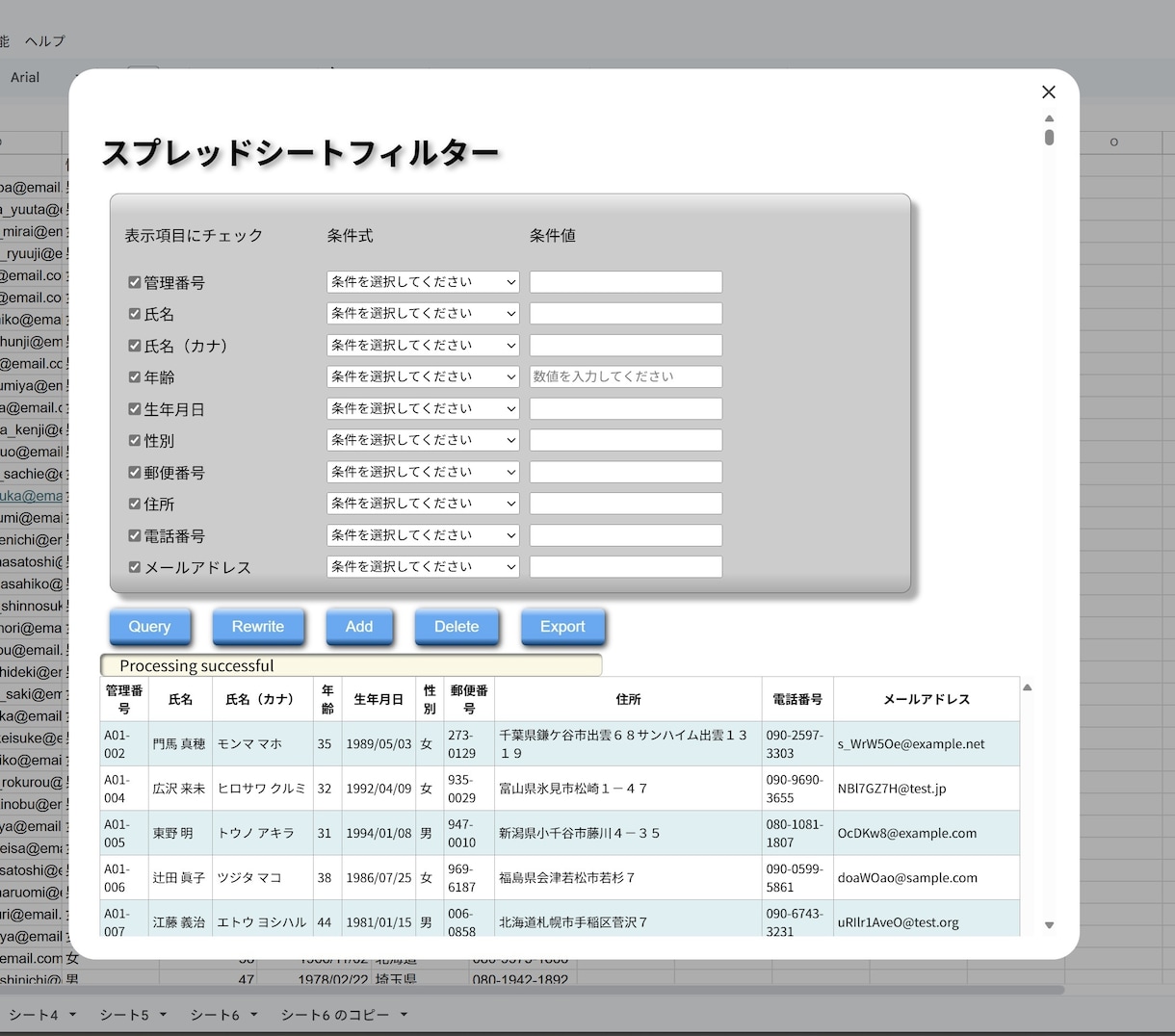Toggle the 生年月日 checkbox
1175x1036 pixels.
pyautogui.click(x=135, y=409)
